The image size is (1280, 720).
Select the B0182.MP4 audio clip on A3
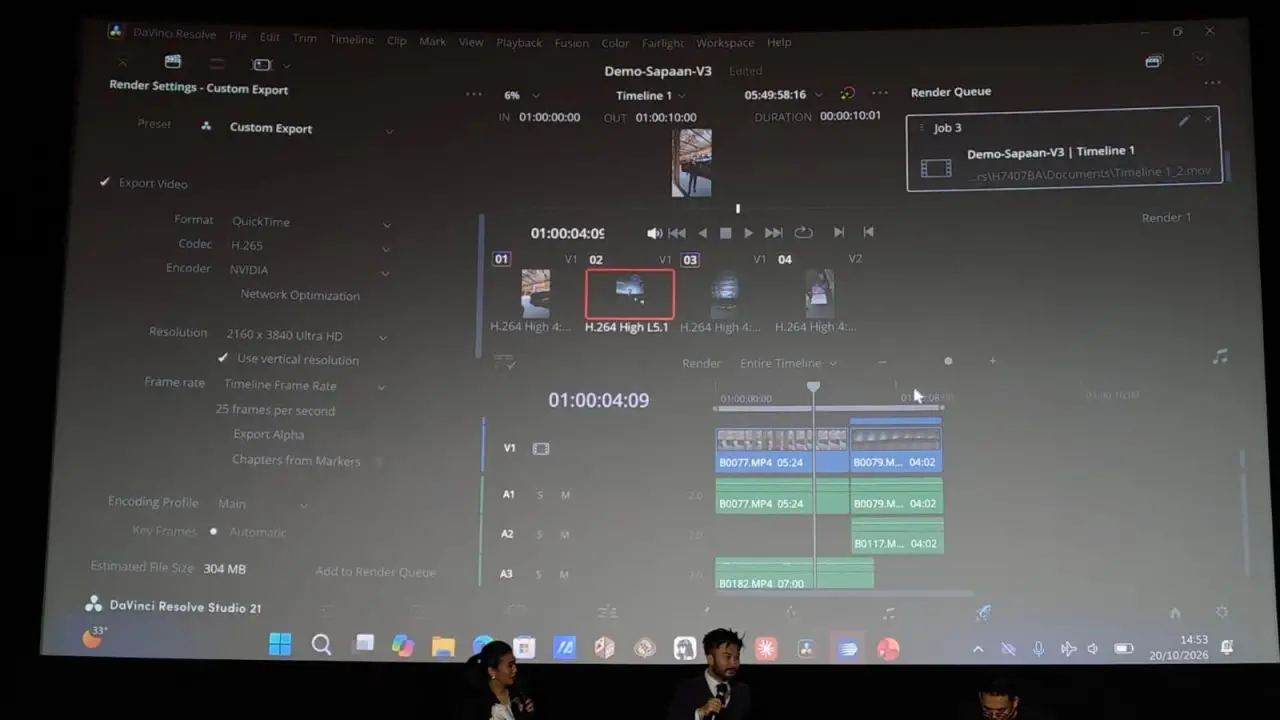[794, 574]
